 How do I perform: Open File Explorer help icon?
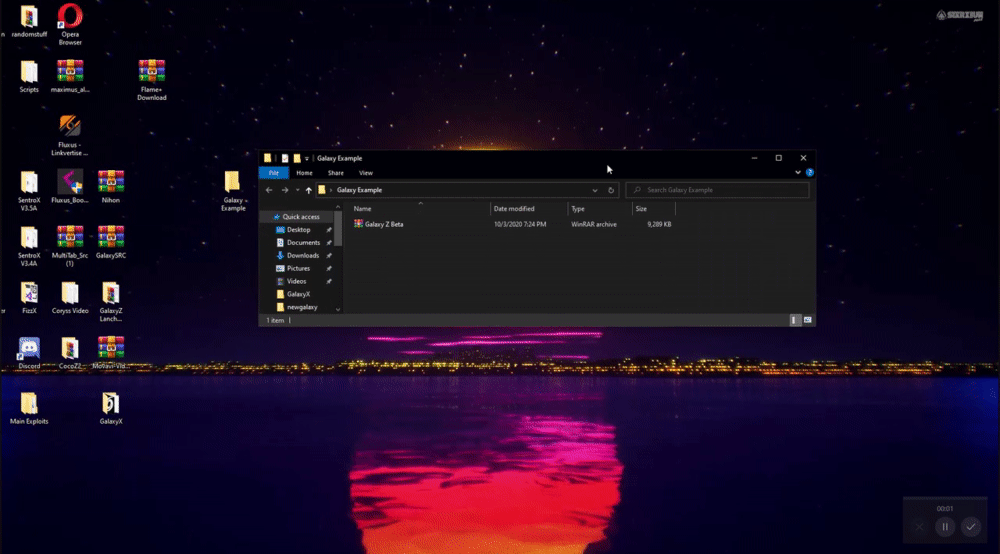coord(809,172)
